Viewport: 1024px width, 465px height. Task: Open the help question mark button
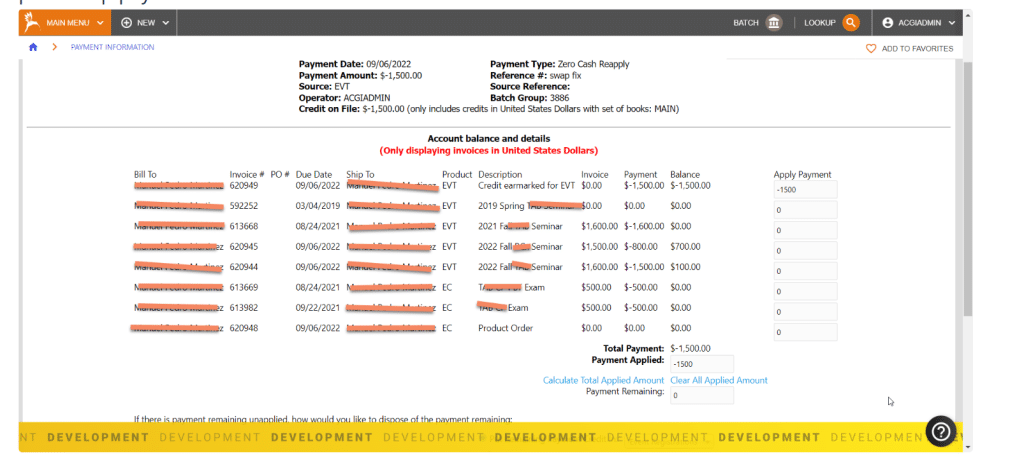pyautogui.click(x=941, y=431)
